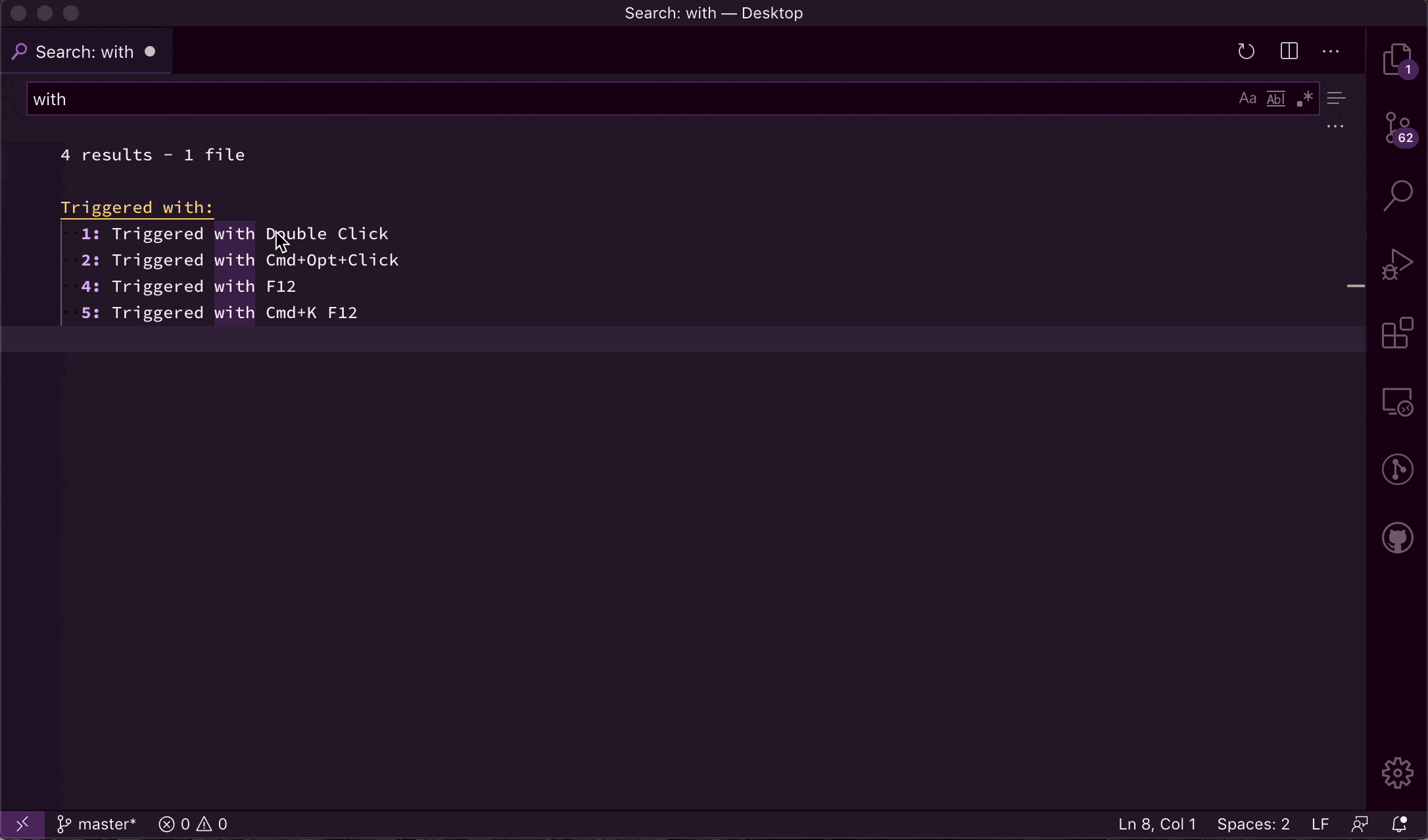Split the editor to the right

1289,51
